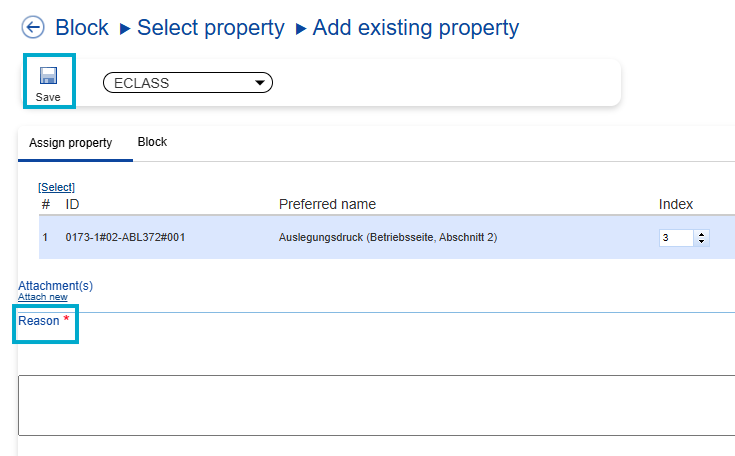
Task: Click the Attachment(s) section label
Action: tap(55, 285)
